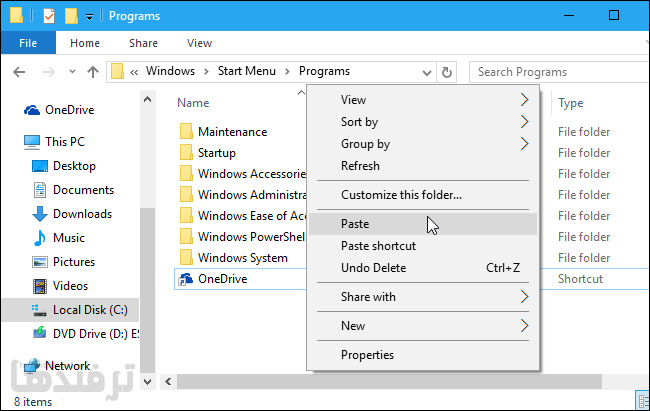Maximize the Programs window
The height and width of the screenshot is (411, 650).
tap(614, 15)
